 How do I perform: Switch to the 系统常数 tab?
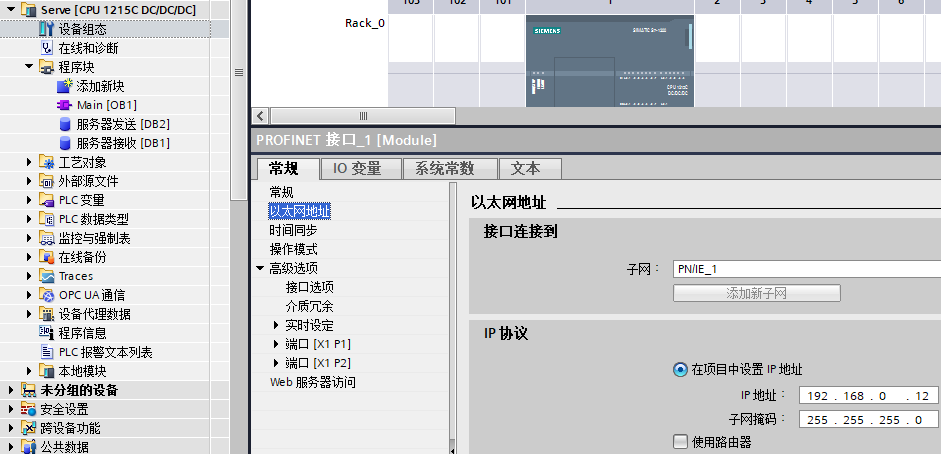[x=444, y=169]
